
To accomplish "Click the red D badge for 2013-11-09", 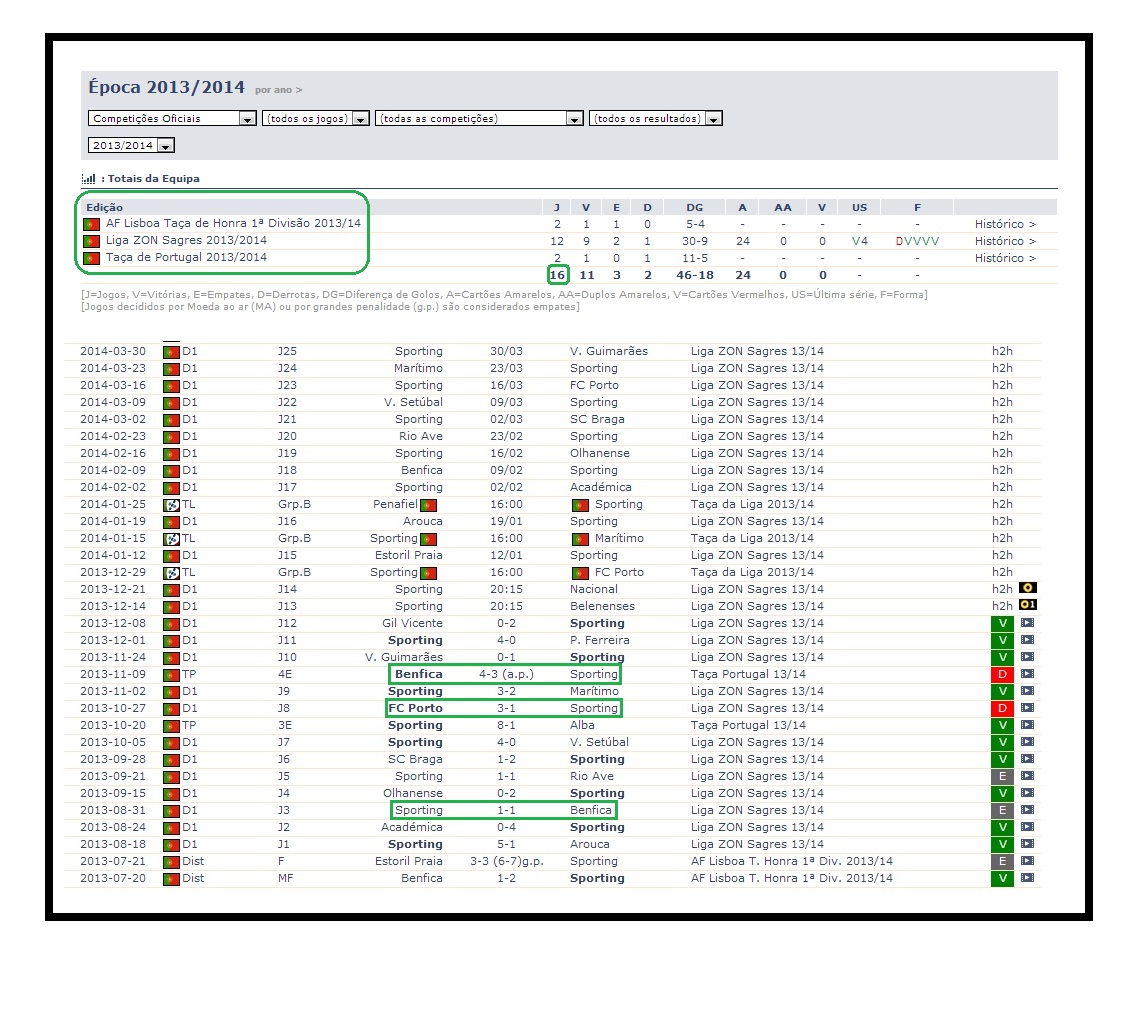I will pos(1003,674).
